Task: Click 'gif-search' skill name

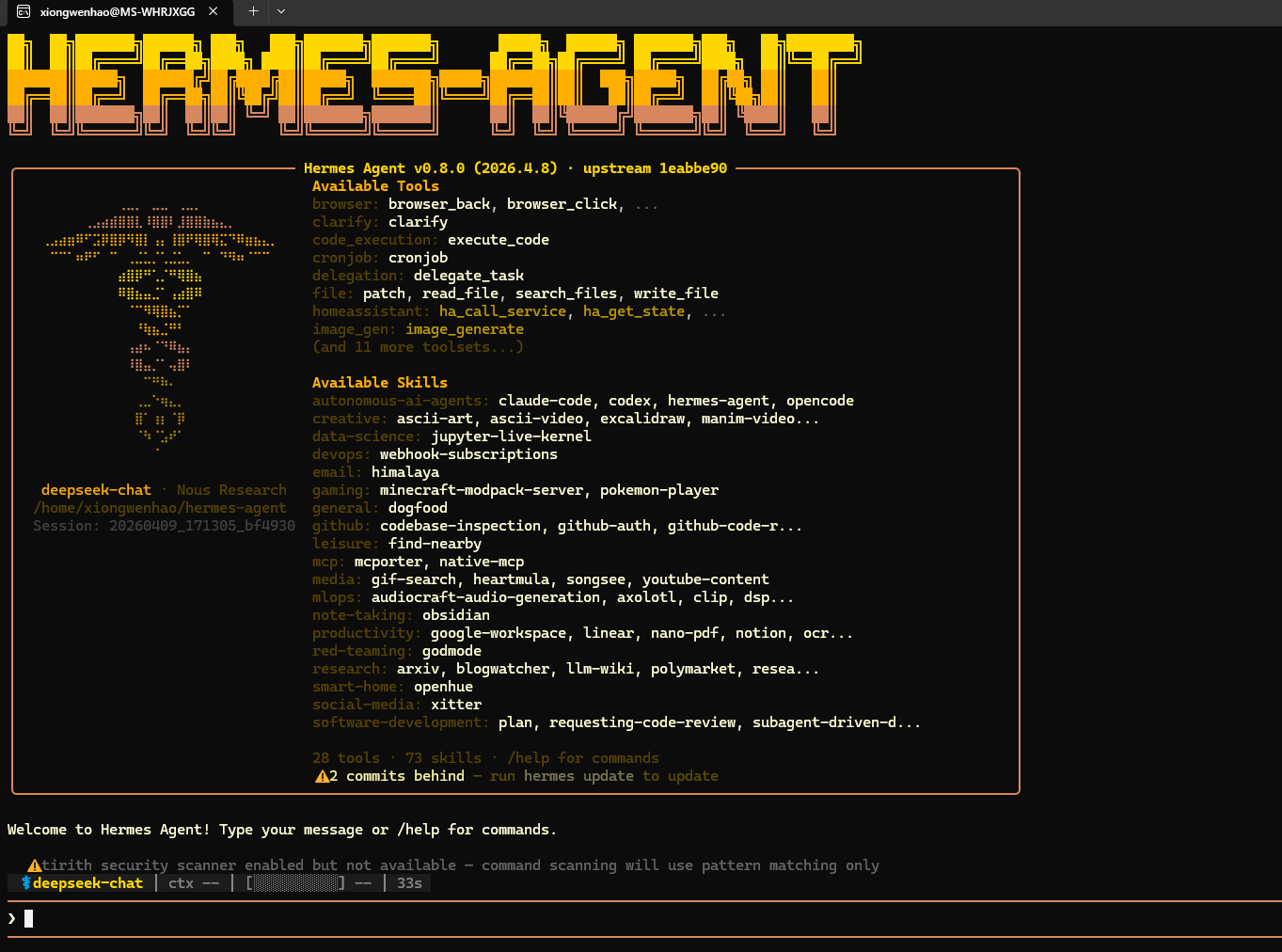Action: [414, 579]
